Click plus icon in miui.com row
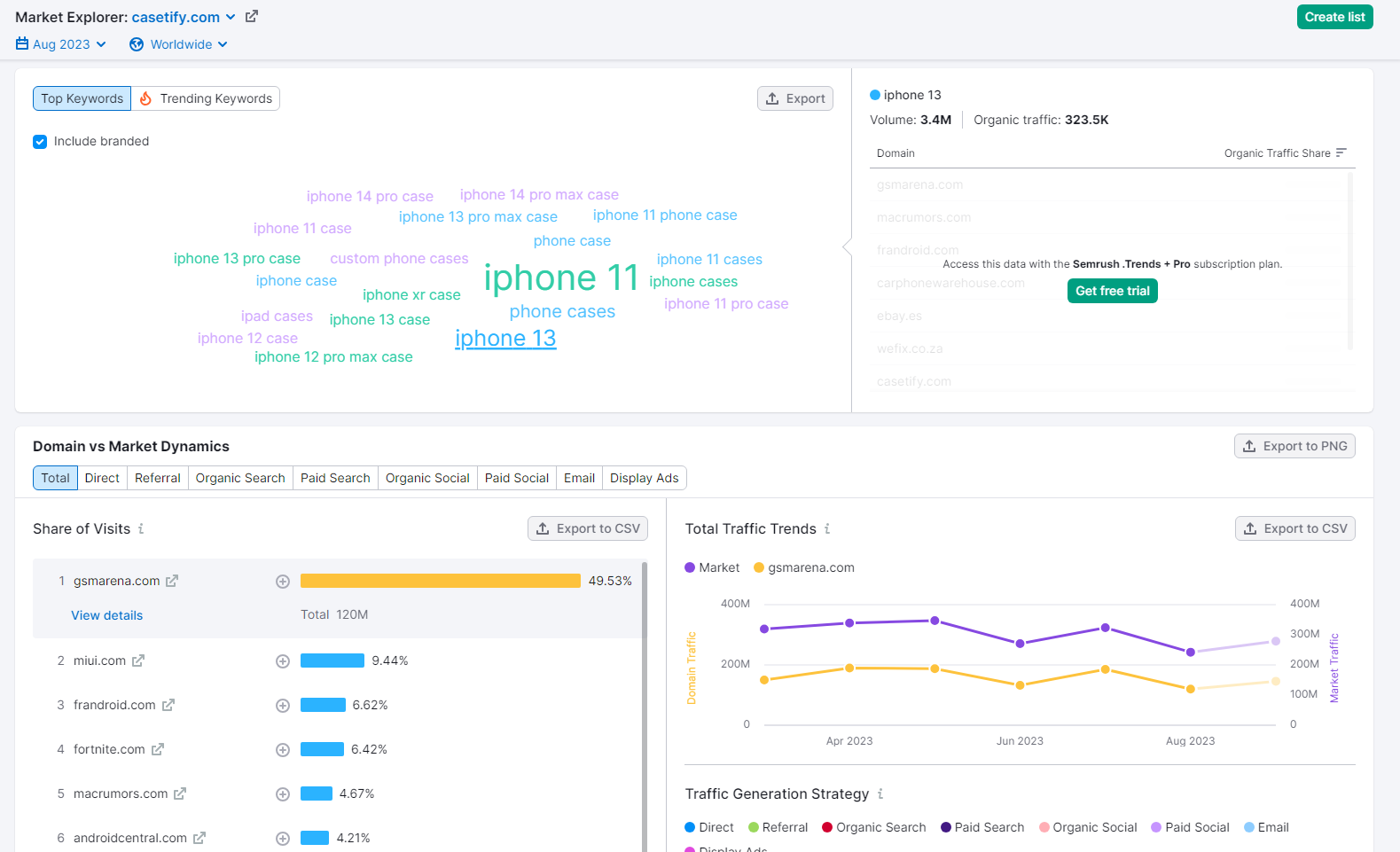Image resolution: width=1400 pixels, height=852 pixels. pyautogui.click(x=283, y=661)
